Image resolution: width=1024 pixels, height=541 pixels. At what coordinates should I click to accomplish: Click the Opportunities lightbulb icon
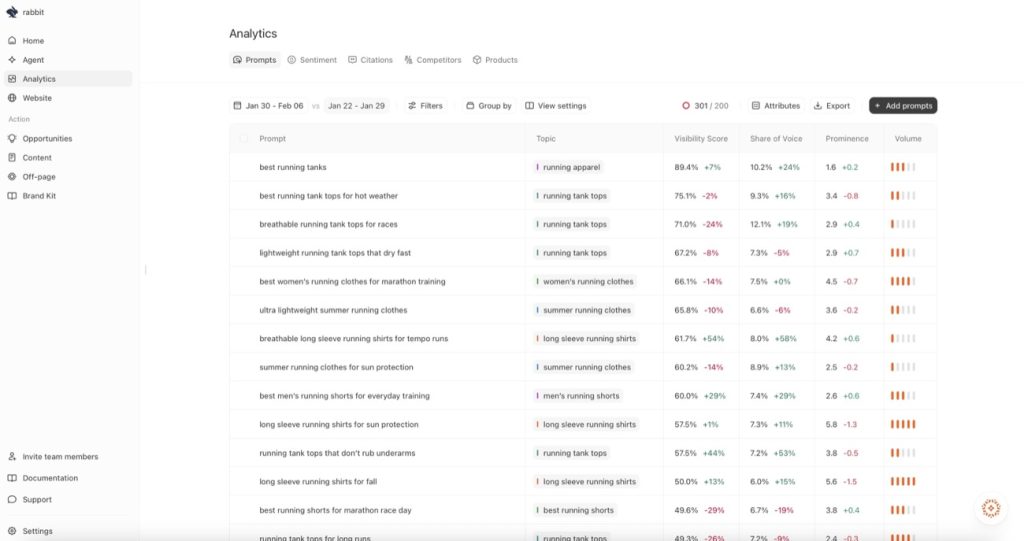(12, 139)
